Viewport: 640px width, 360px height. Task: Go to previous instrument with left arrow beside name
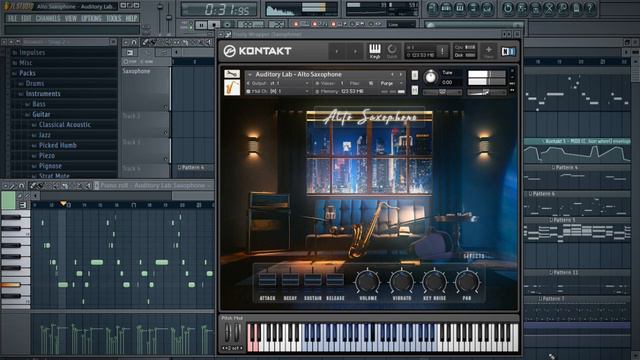pyautogui.click(x=392, y=74)
